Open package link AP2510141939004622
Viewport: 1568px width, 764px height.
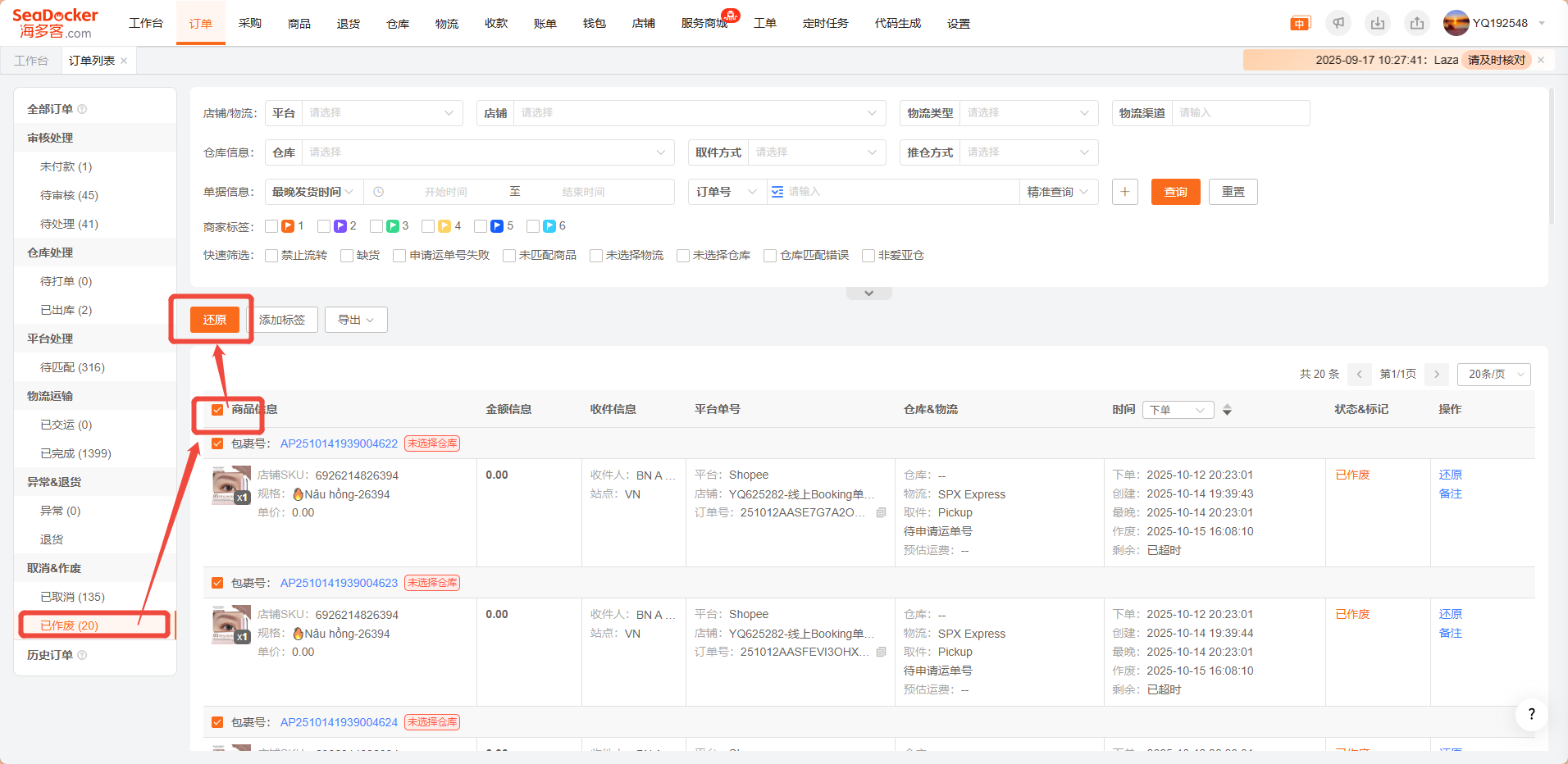(339, 443)
